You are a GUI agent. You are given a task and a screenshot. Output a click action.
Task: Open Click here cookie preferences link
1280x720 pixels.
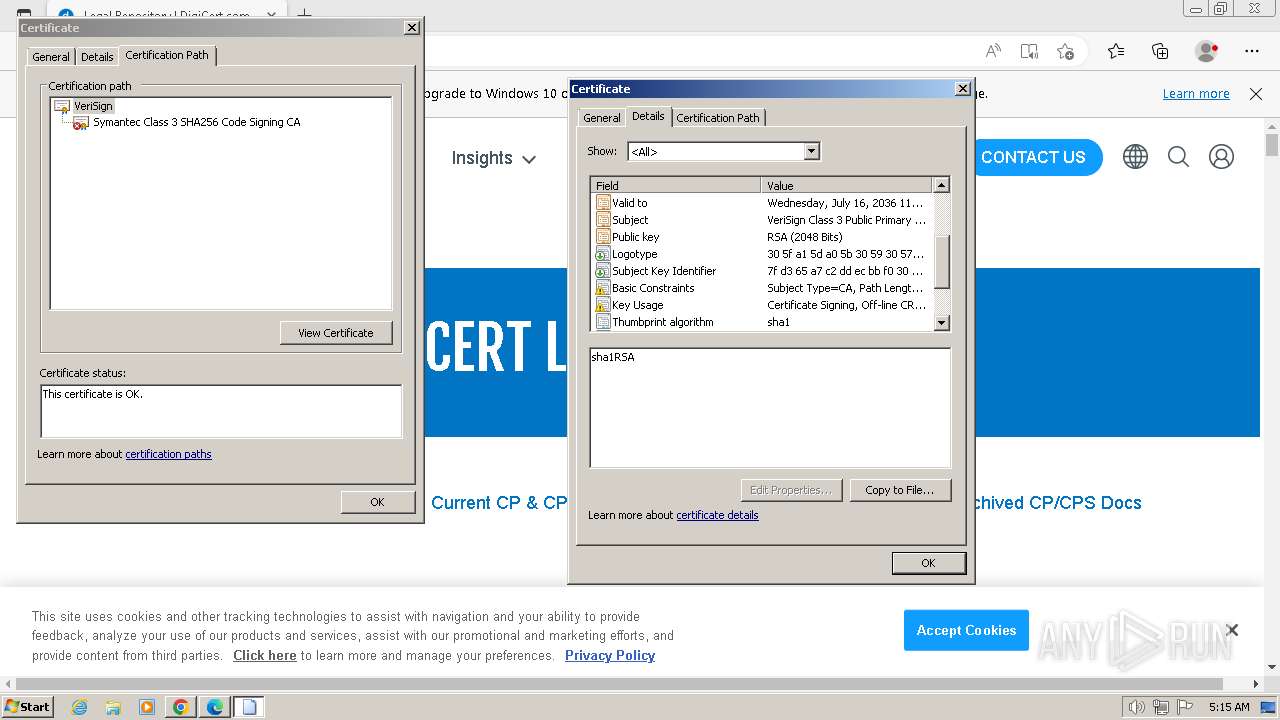pyautogui.click(x=265, y=656)
